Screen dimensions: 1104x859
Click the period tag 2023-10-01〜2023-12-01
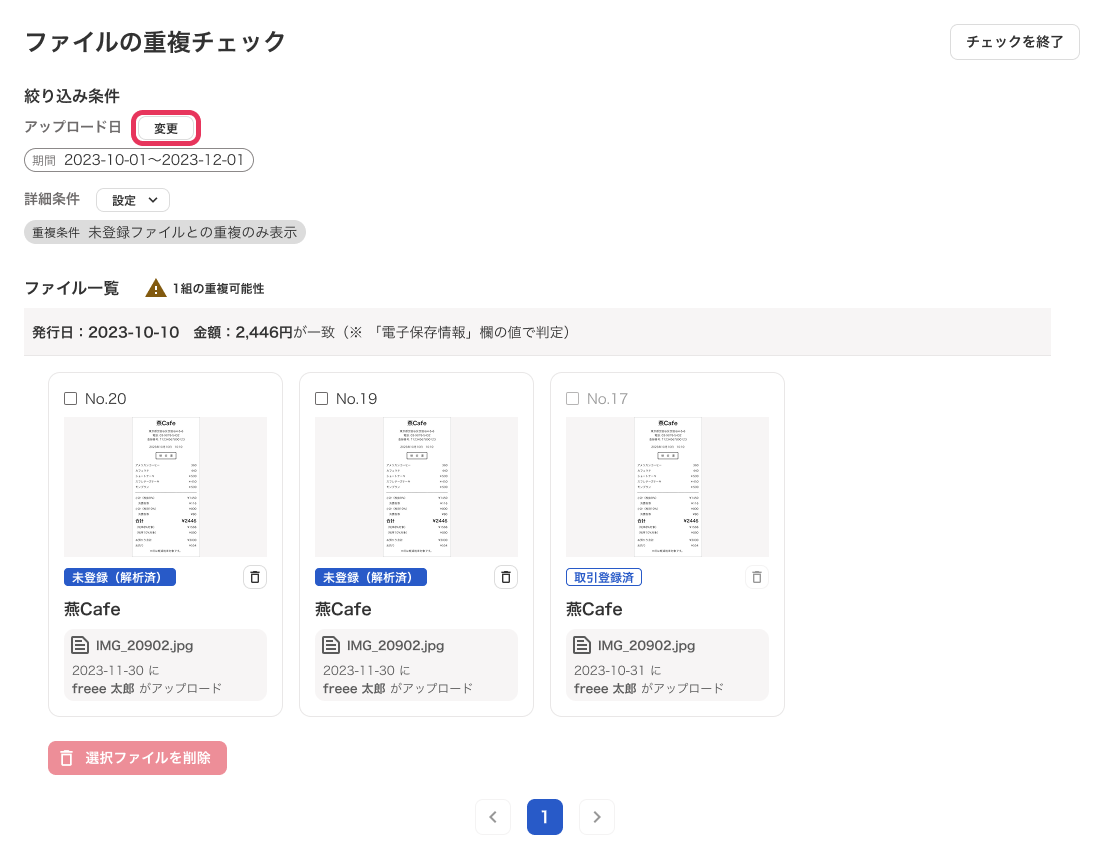tap(139, 160)
